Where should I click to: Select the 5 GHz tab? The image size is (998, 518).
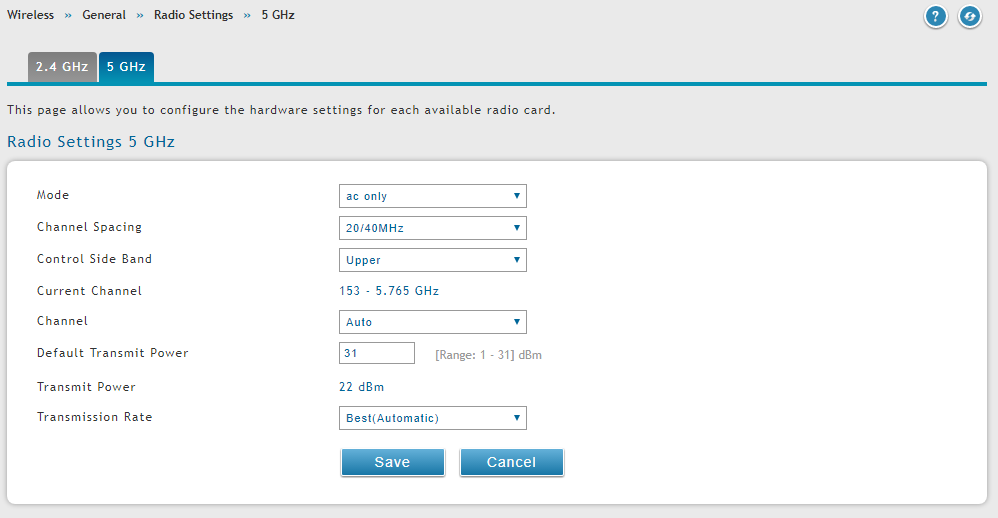tap(126, 68)
